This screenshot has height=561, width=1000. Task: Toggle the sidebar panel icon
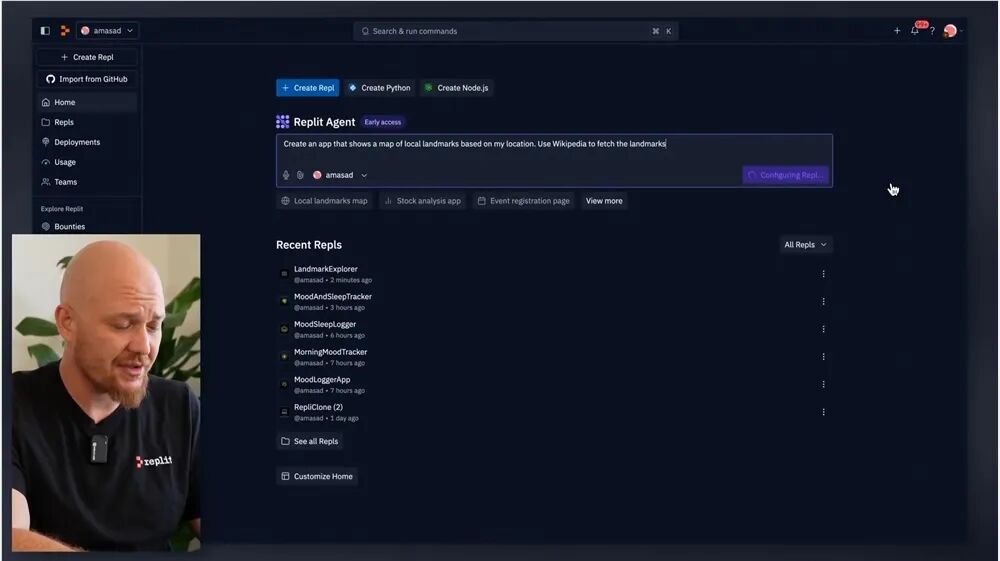[45, 31]
